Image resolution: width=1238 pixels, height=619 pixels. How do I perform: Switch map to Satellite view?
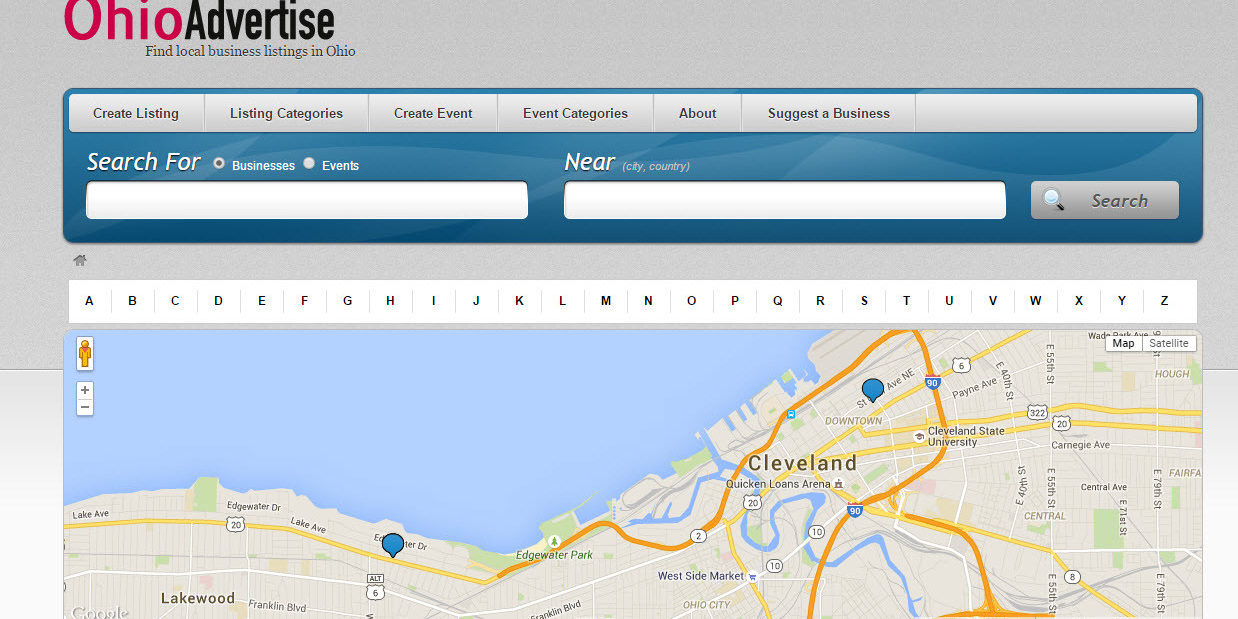click(x=1168, y=343)
